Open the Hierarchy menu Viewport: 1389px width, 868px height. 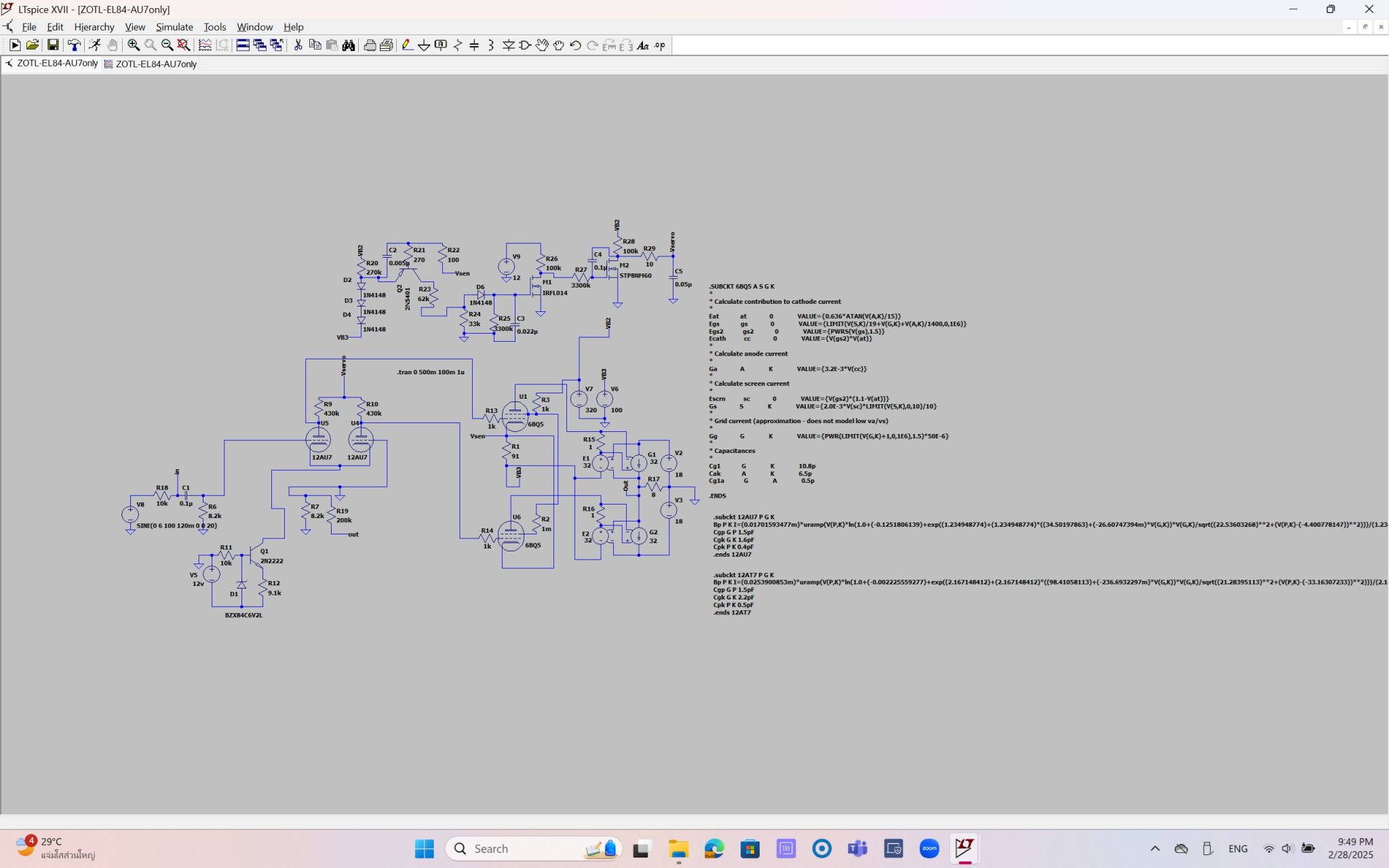point(94,27)
